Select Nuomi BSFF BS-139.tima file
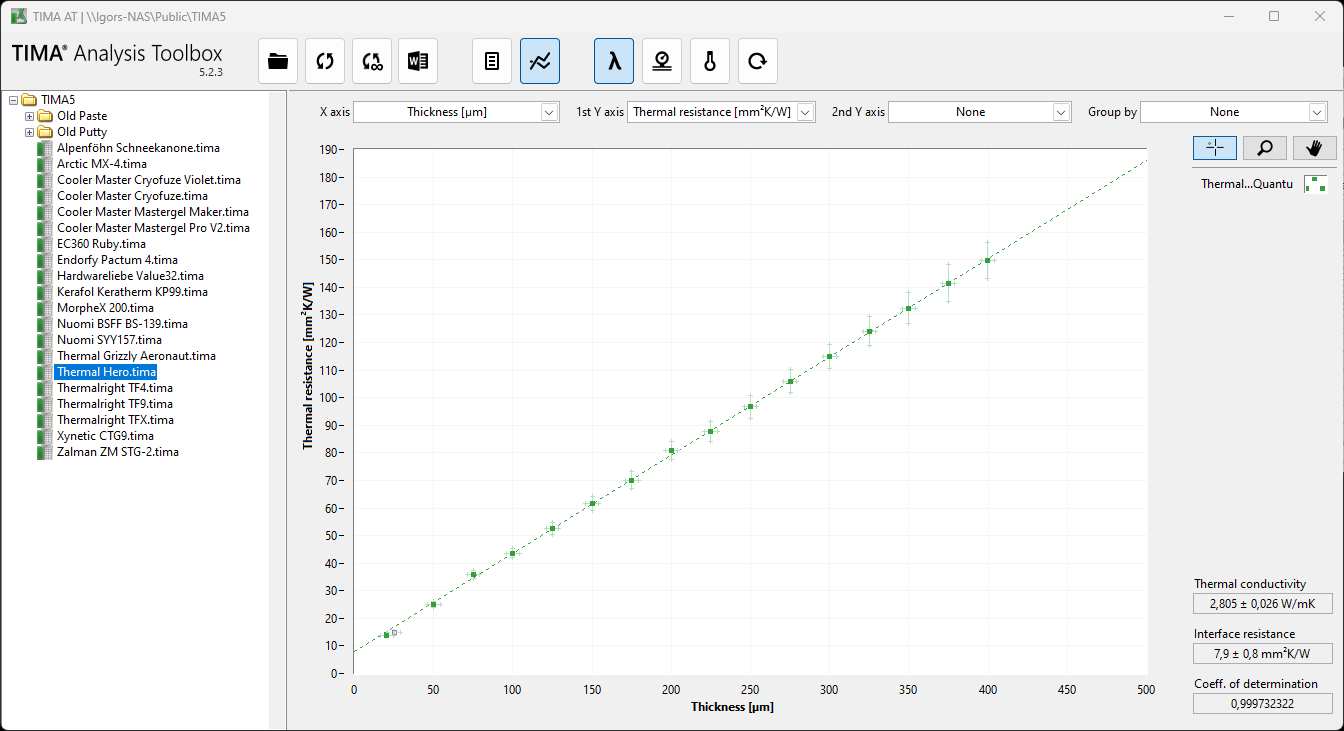This screenshot has height=731, width=1344. (122, 324)
